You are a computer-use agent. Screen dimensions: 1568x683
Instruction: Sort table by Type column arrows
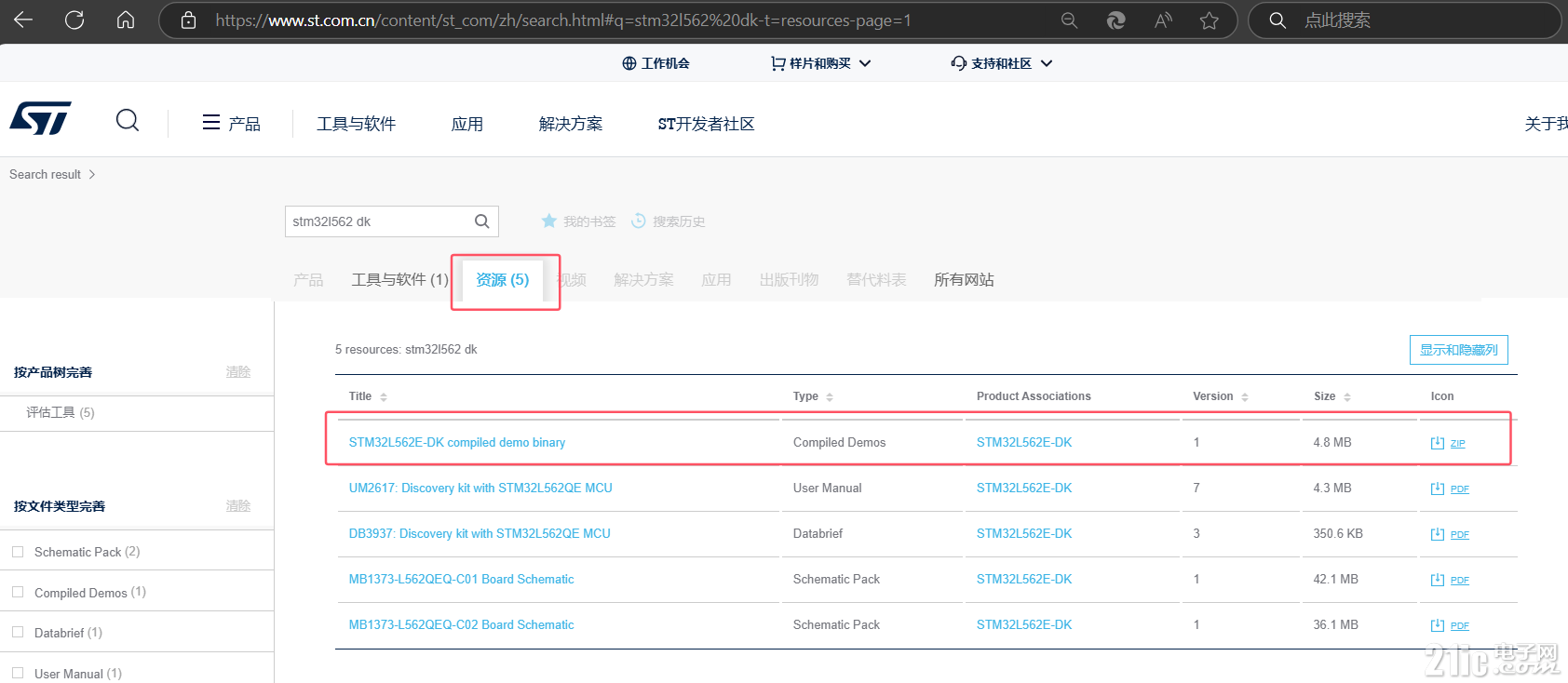tap(830, 397)
